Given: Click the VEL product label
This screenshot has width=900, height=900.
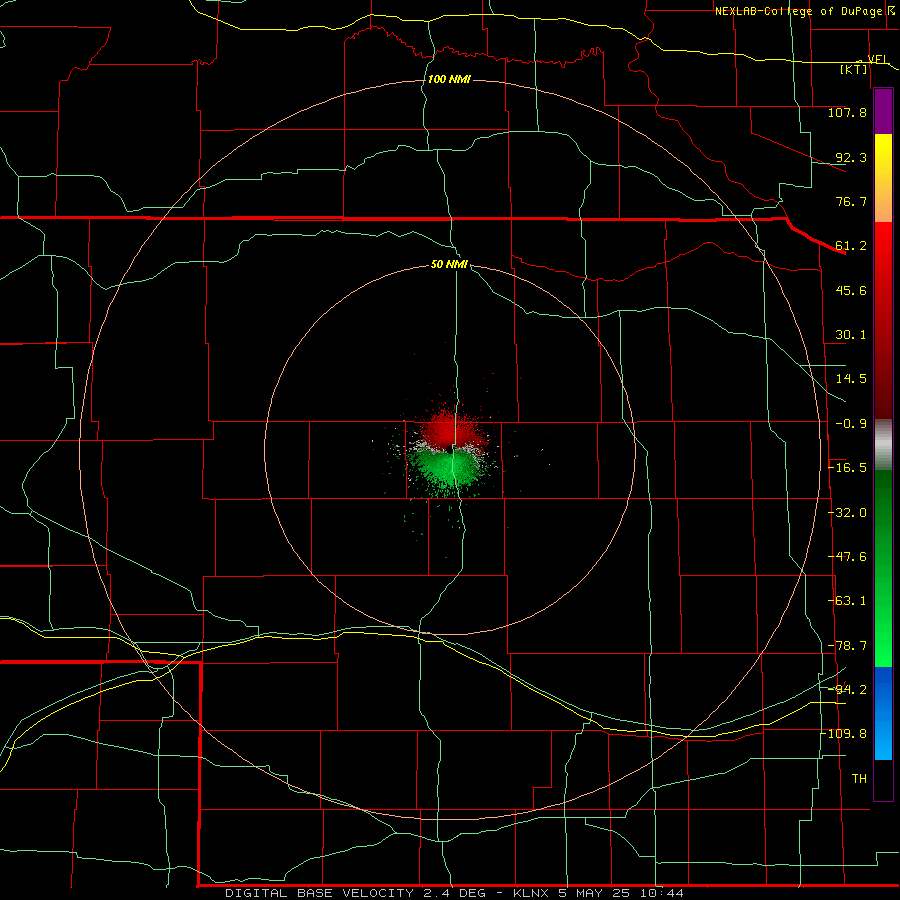Looking at the screenshot, I should [878, 59].
